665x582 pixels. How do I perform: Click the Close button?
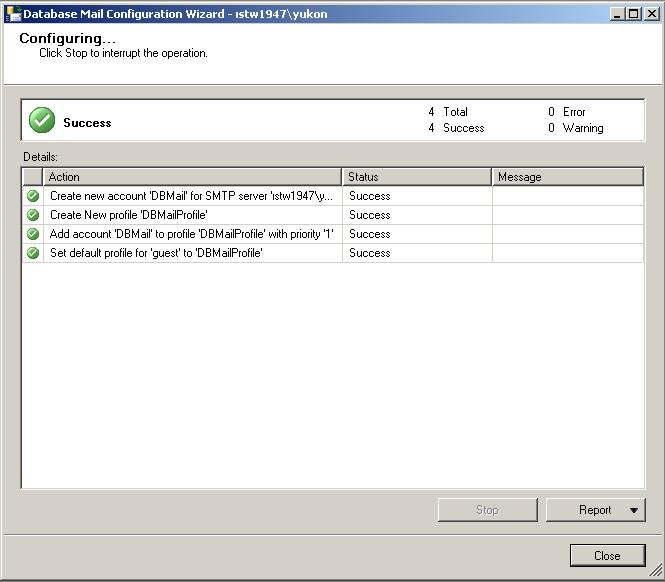607,555
